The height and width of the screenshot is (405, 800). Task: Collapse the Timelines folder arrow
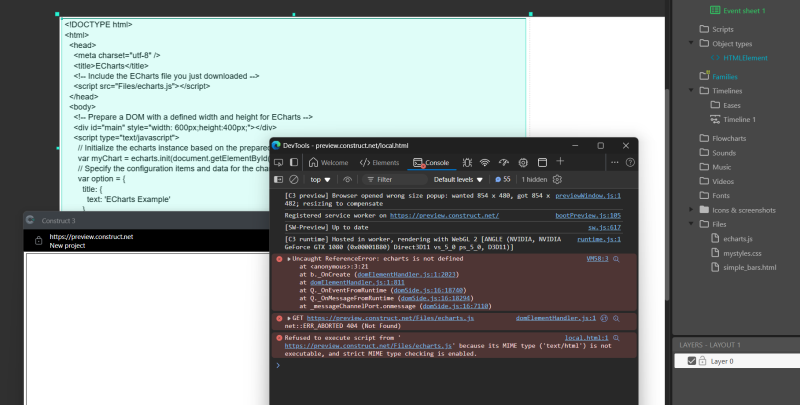click(691, 91)
